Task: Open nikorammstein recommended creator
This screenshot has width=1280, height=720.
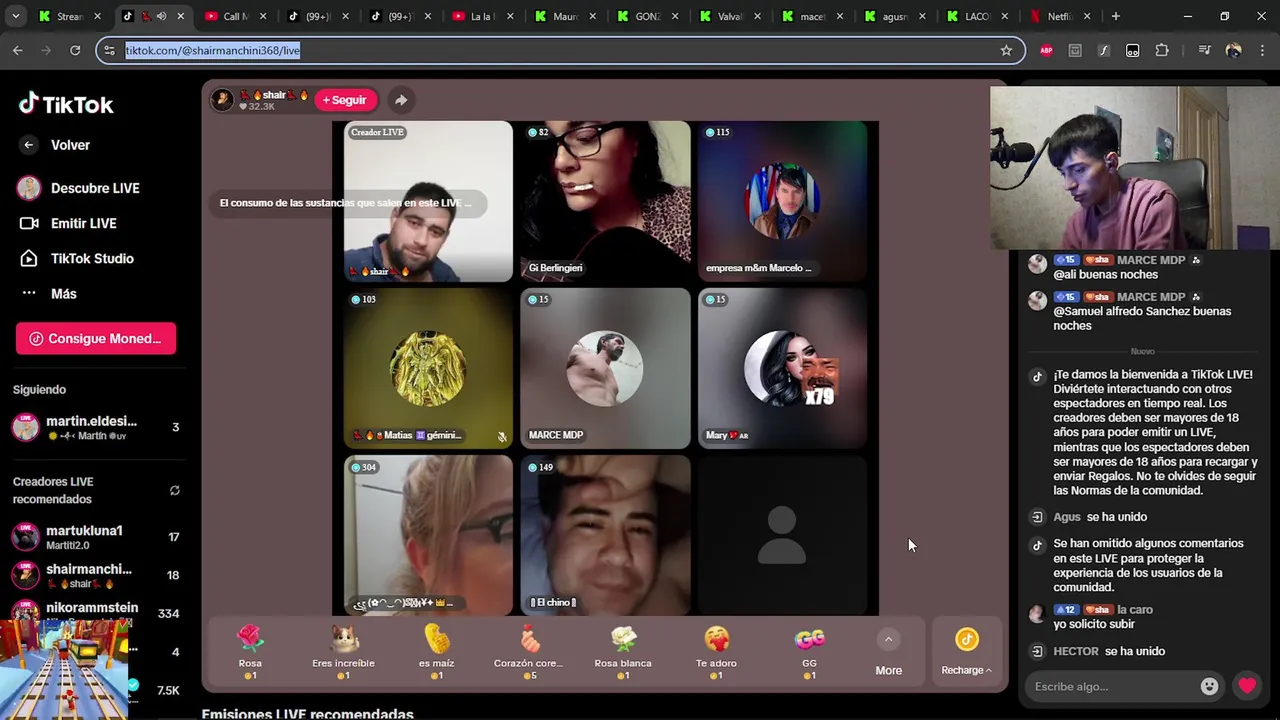Action: point(95,612)
